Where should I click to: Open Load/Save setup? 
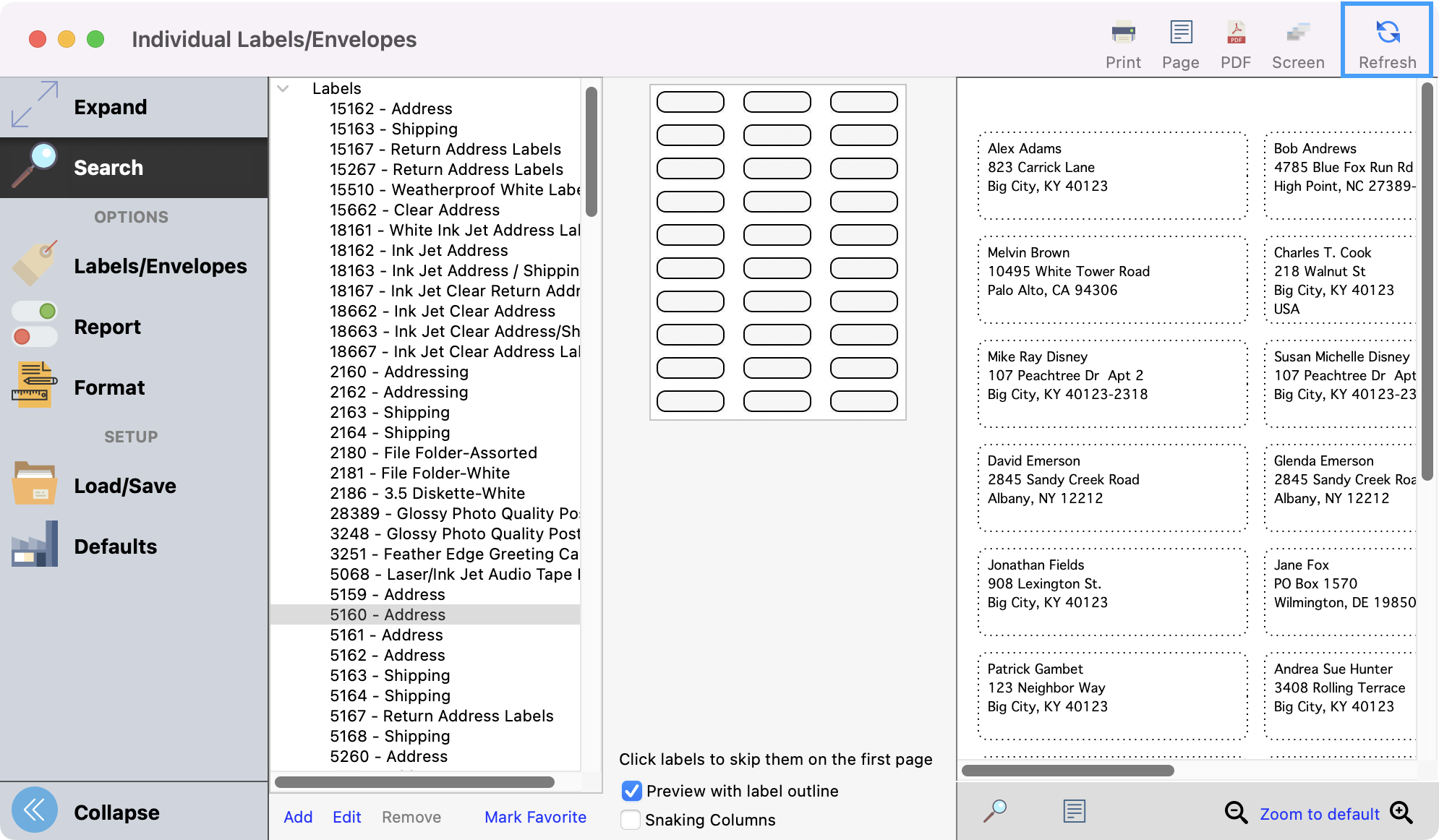tap(124, 485)
